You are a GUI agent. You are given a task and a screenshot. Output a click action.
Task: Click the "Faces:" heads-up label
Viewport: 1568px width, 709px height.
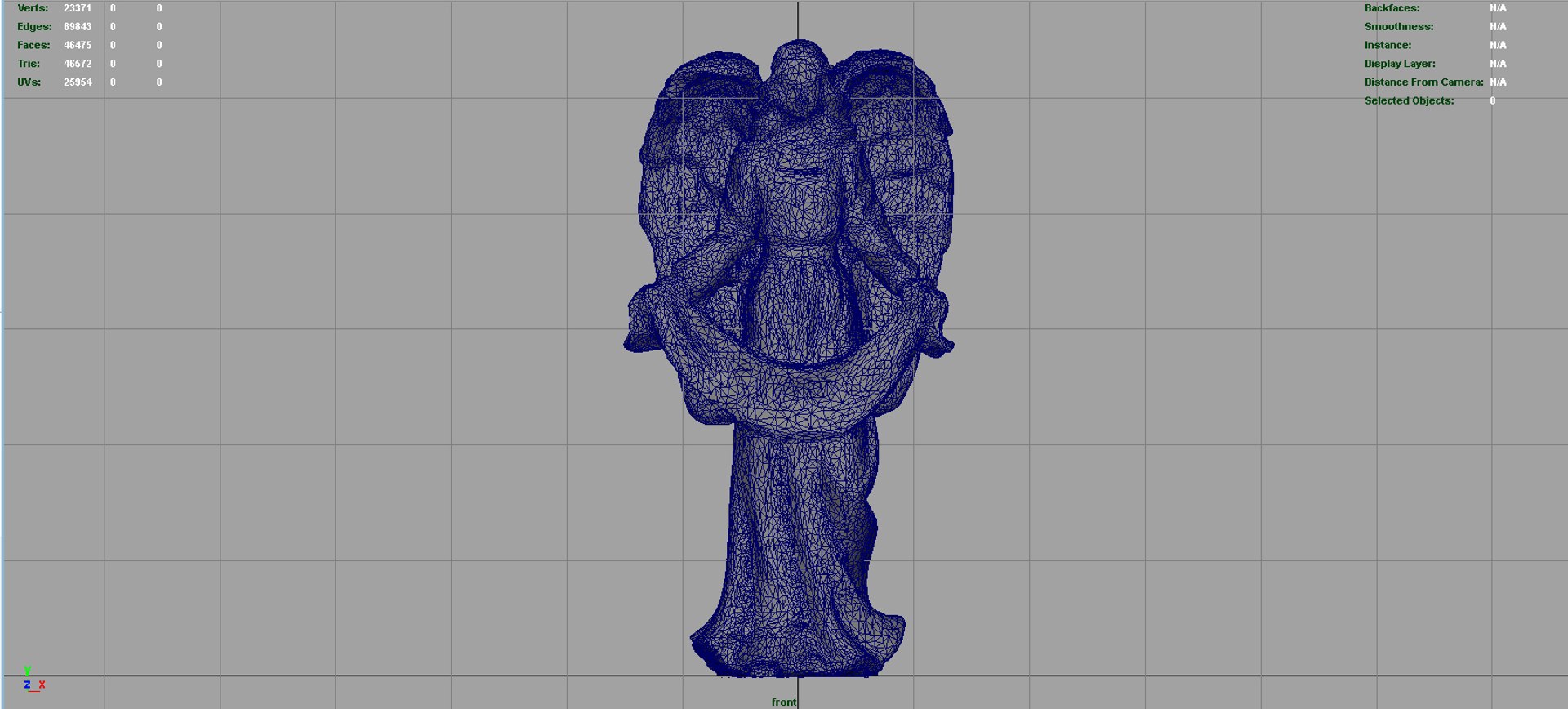coord(33,46)
